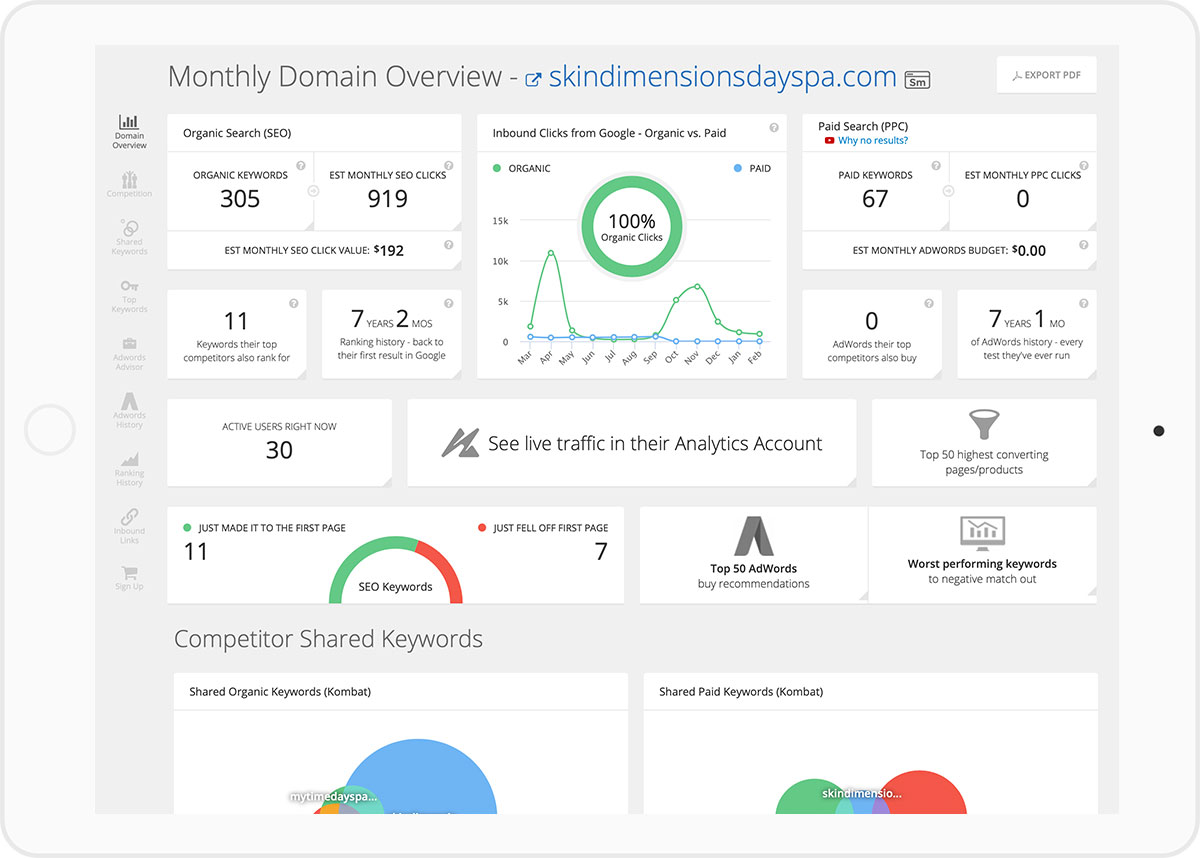The image size is (1200, 858).
Task: Select the organic data point at Oct
Action: (x=676, y=300)
